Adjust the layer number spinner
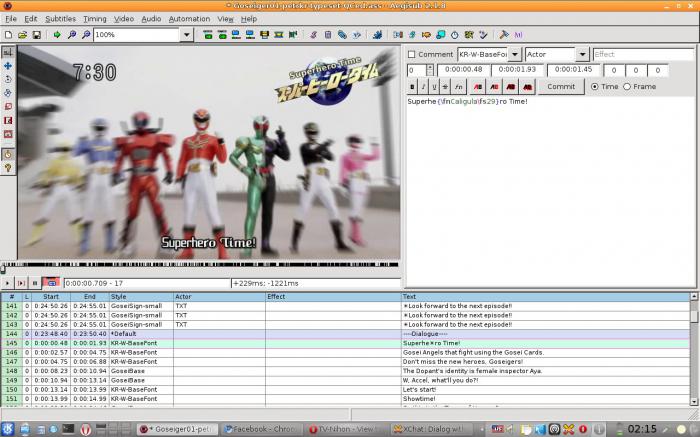The image size is (700, 437). pos(429,70)
